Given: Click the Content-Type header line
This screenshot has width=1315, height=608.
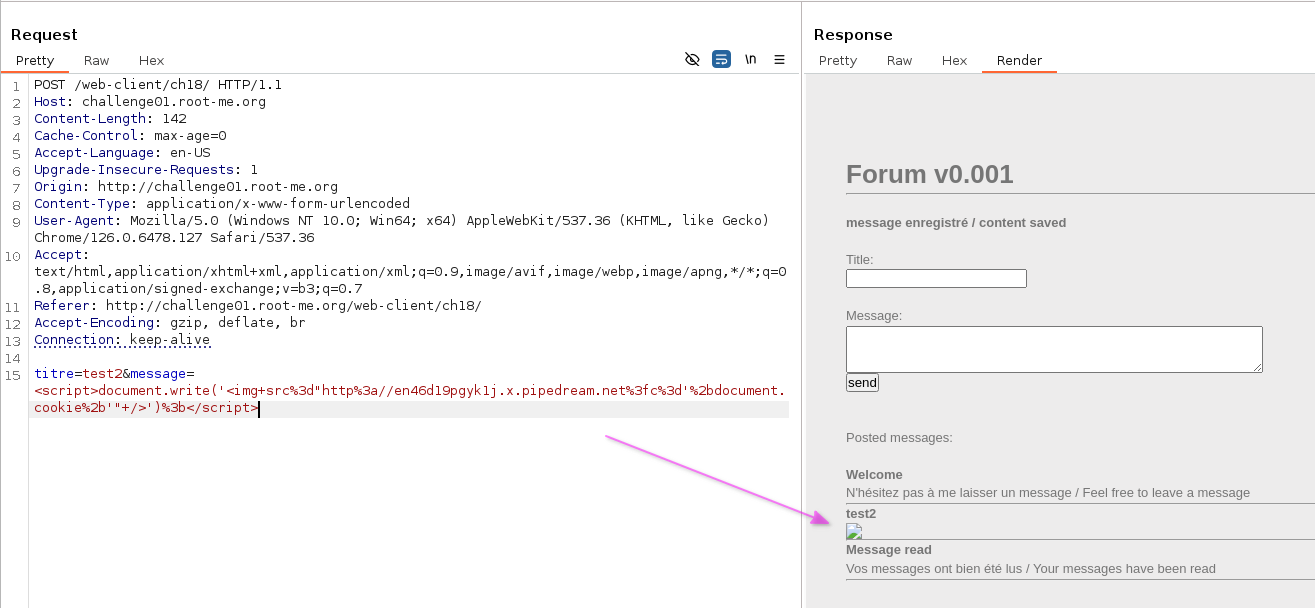Looking at the screenshot, I should (222, 204).
